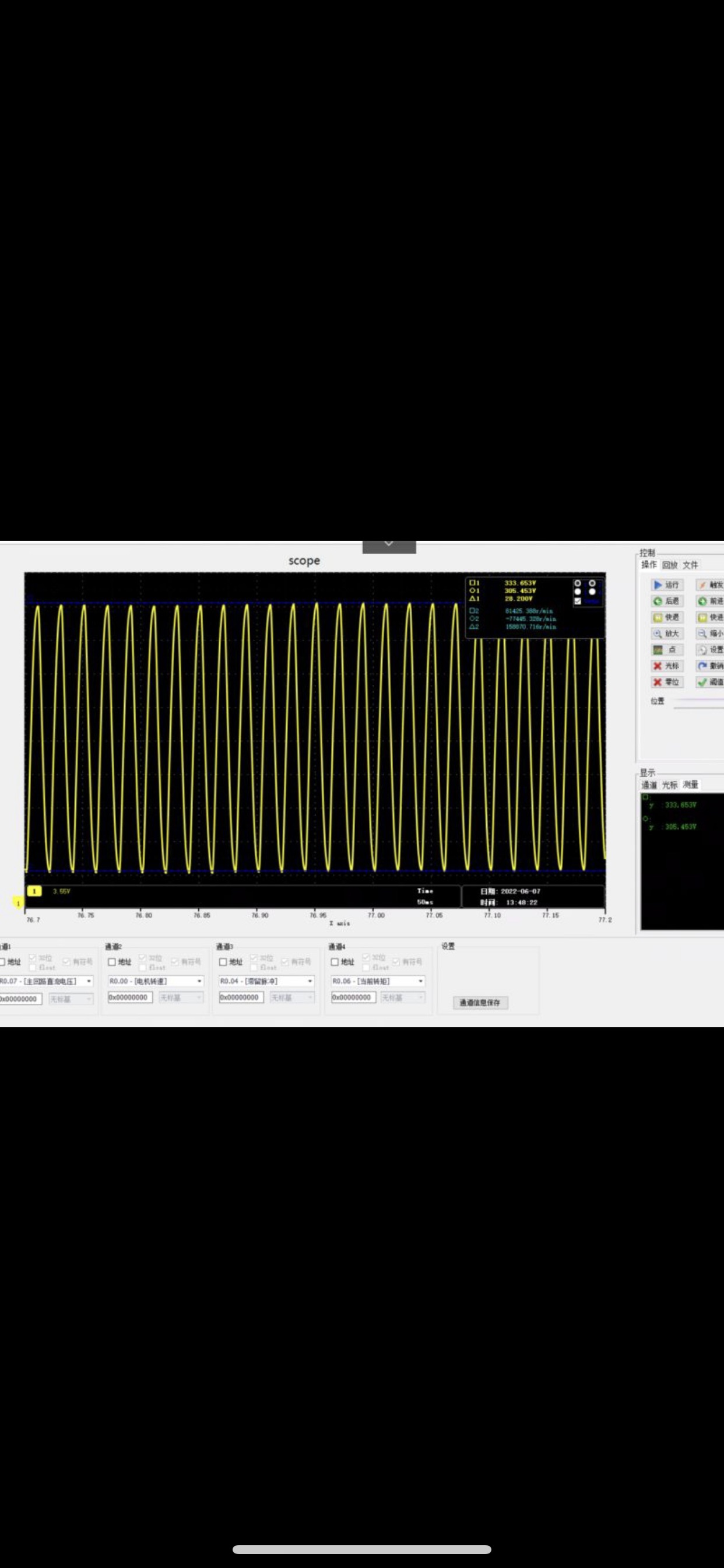Toggle point display with the 点 button
The image size is (724, 1568).
(667, 650)
